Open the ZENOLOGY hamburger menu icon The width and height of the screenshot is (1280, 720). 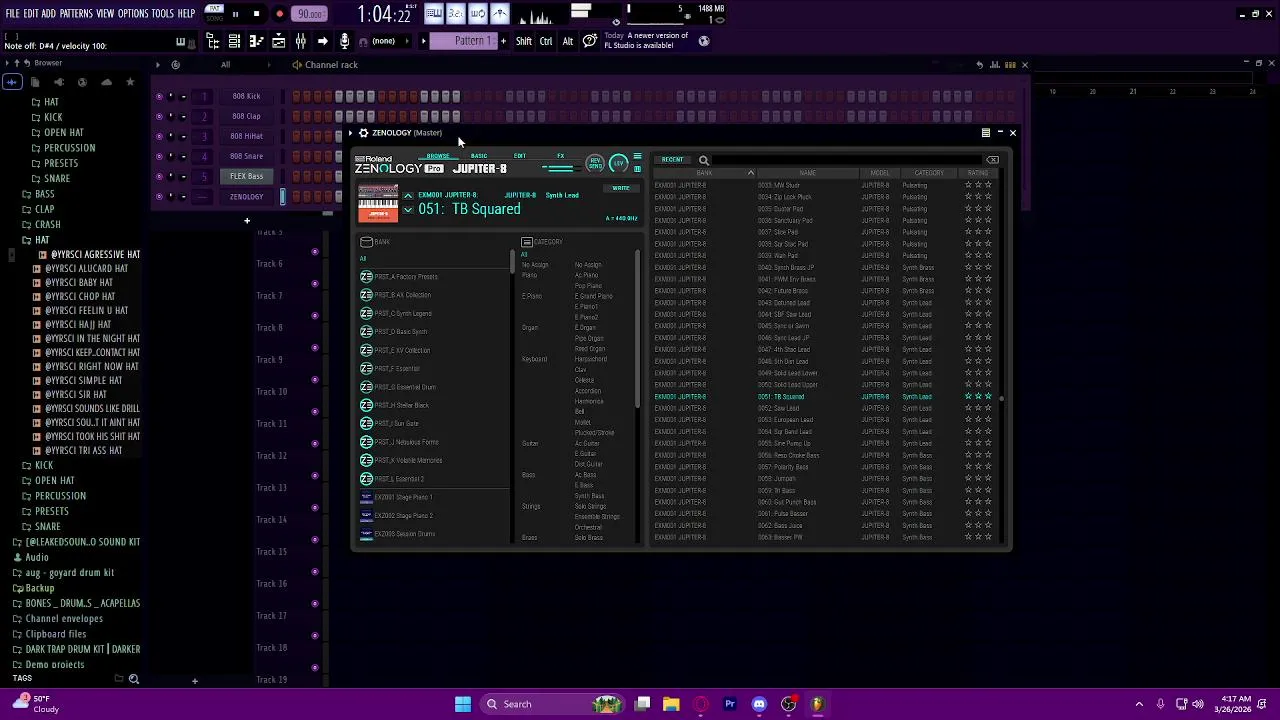(x=637, y=157)
